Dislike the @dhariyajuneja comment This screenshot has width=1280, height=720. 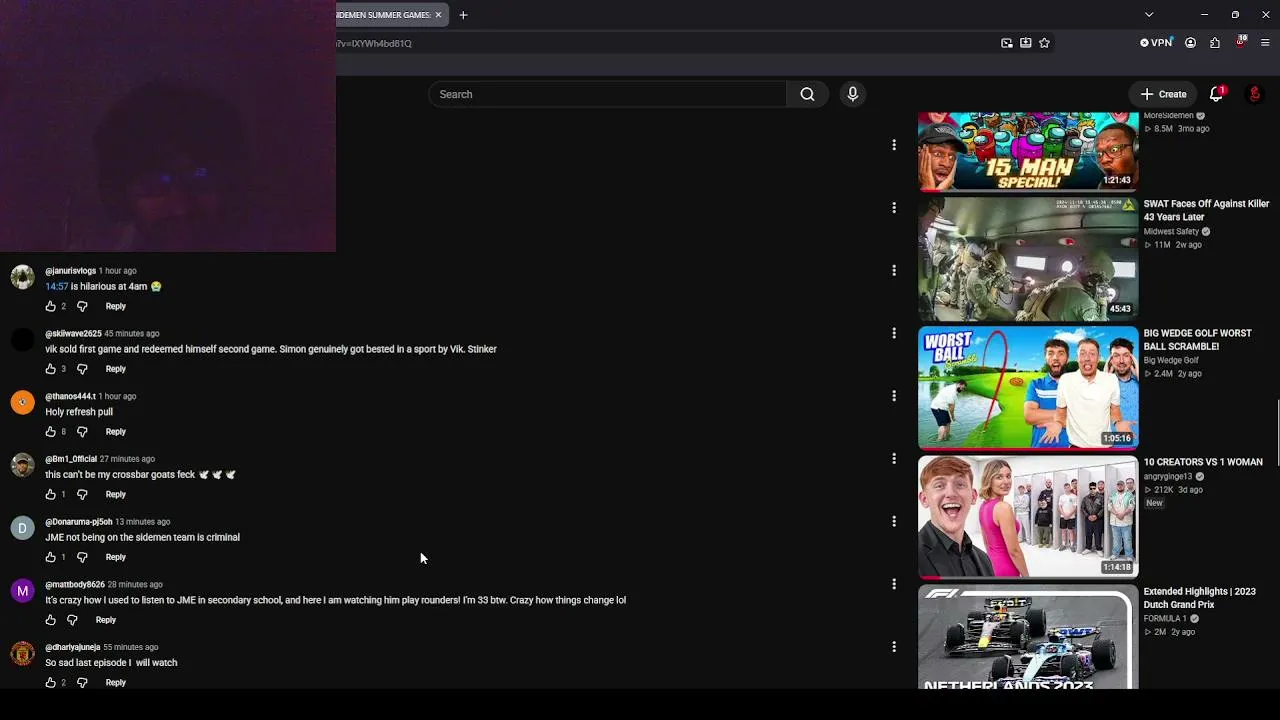click(82, 682)
